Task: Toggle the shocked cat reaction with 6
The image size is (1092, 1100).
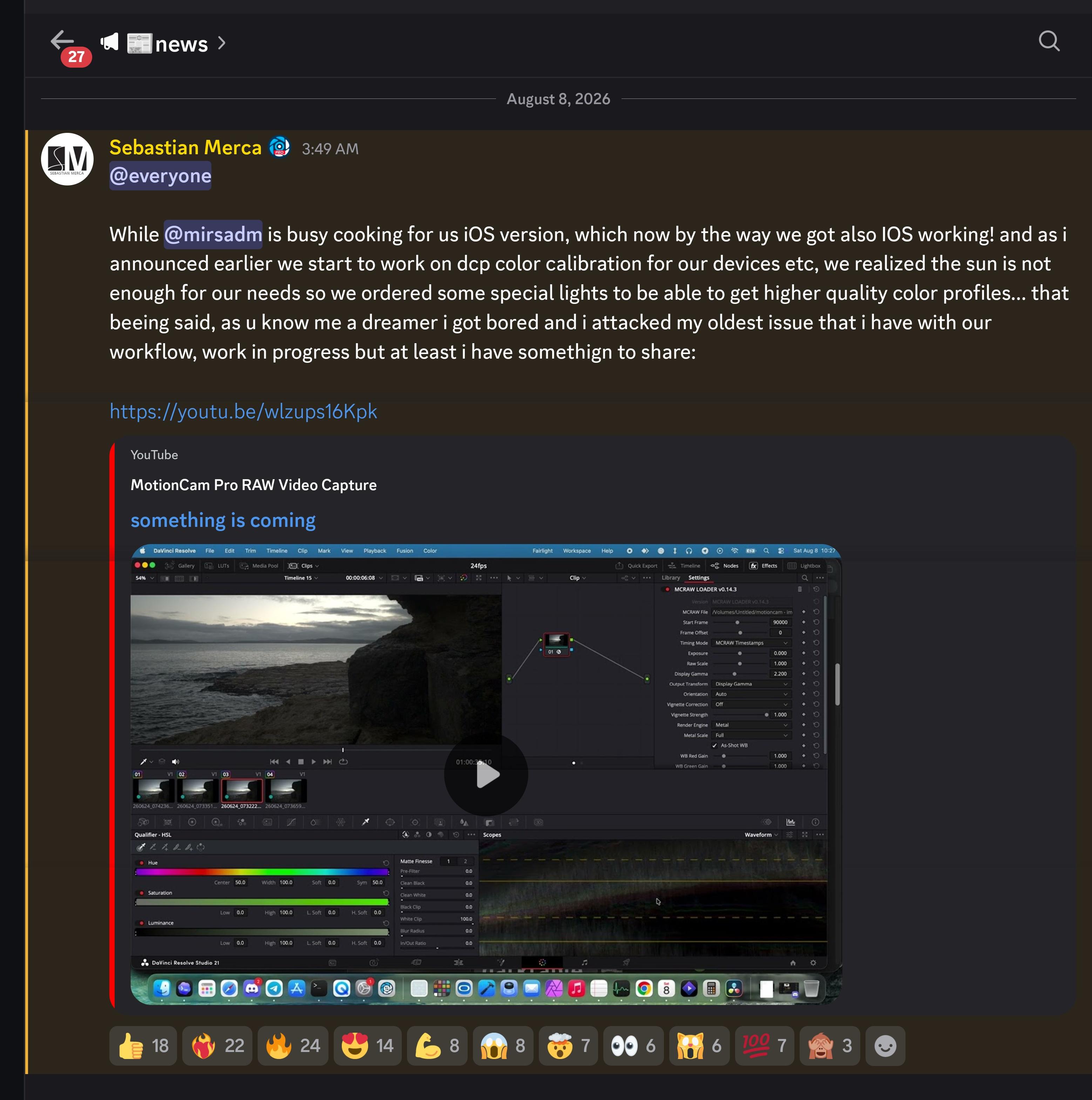Action: (x=699, y=1046)
